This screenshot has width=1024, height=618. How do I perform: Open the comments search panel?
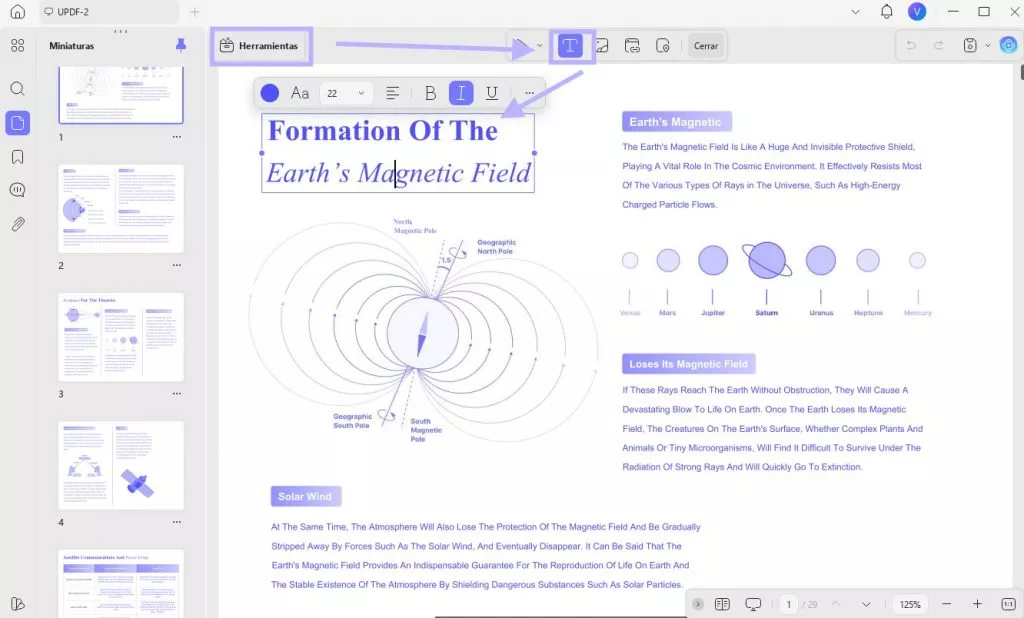(x=18, y=190)
